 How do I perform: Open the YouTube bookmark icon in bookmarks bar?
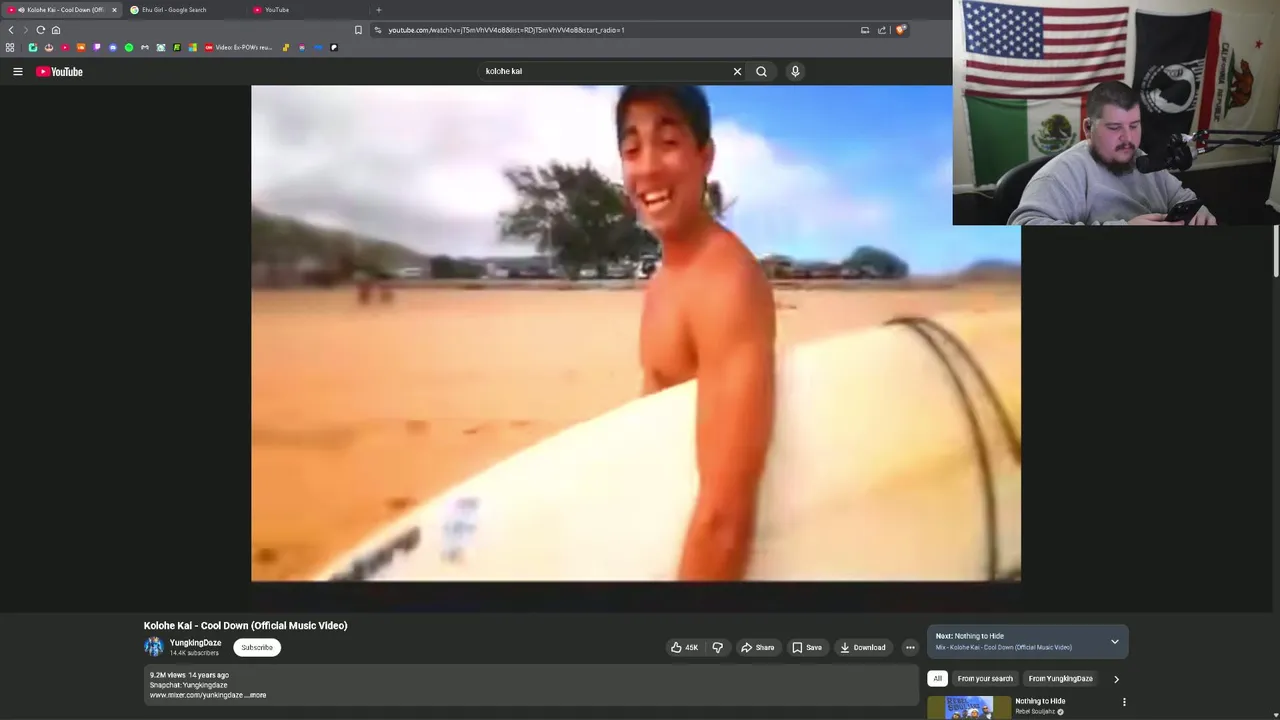click(x=65, y=47)
